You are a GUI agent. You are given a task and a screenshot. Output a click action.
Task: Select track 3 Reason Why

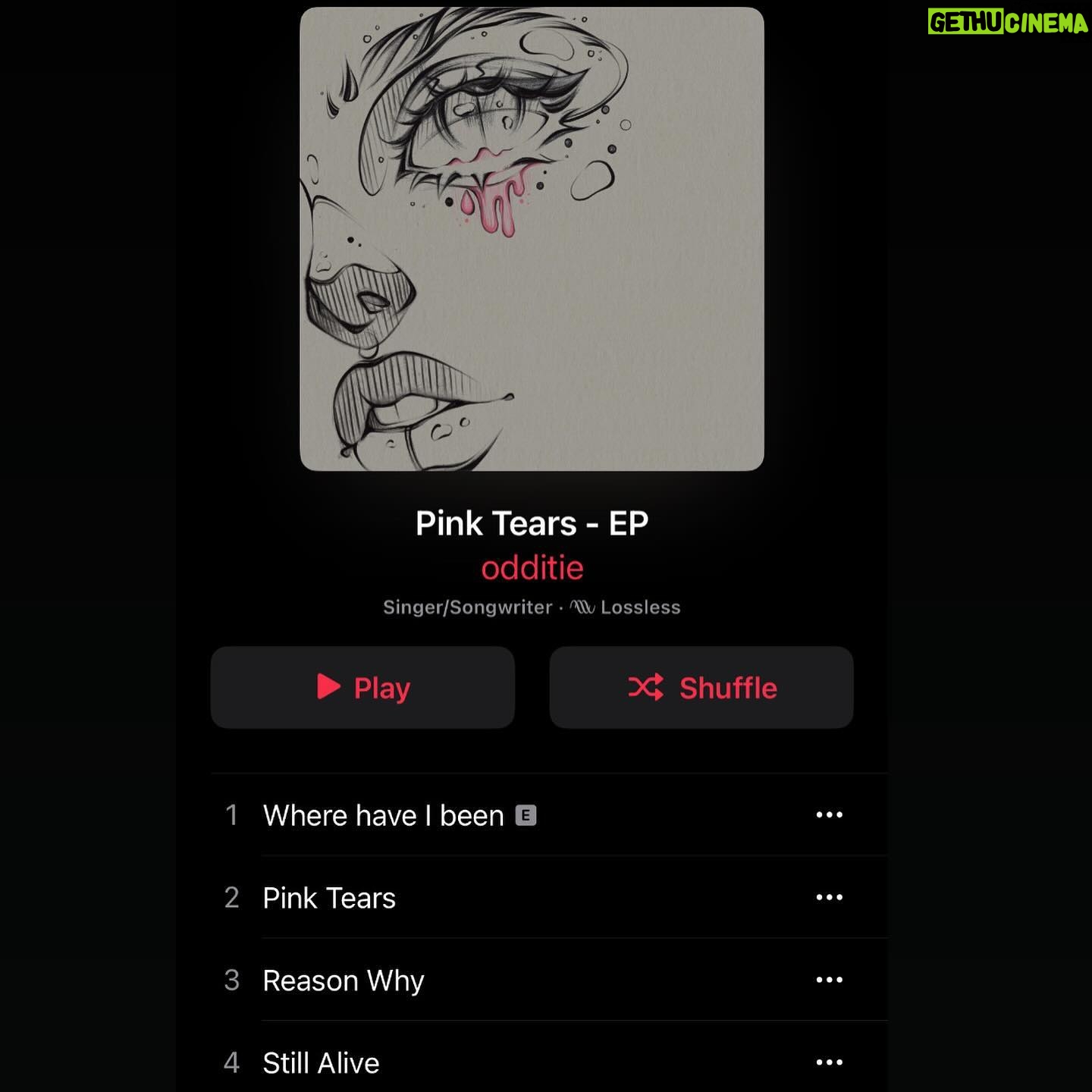coord(549,980)
